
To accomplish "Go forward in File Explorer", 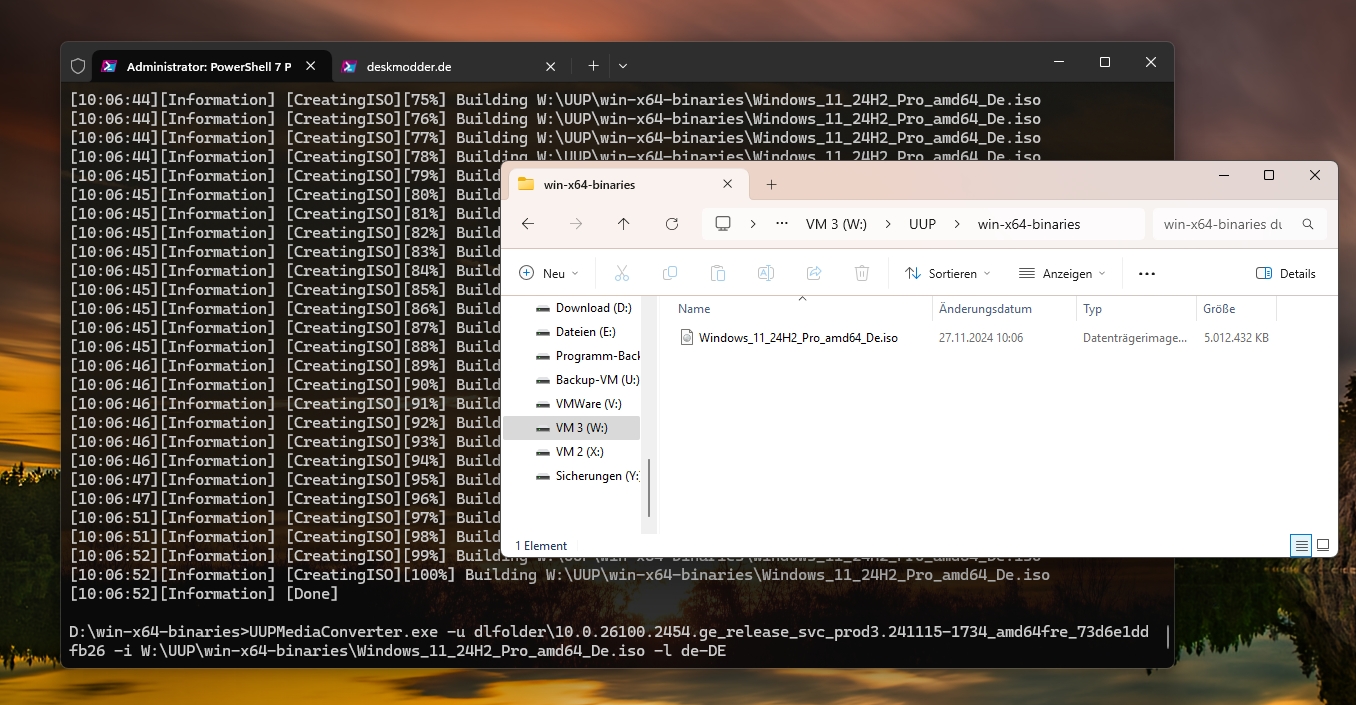I will (576, 224).
